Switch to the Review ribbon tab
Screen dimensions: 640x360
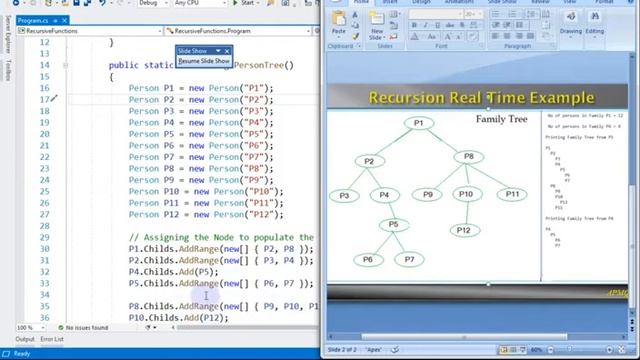point(540,2)
